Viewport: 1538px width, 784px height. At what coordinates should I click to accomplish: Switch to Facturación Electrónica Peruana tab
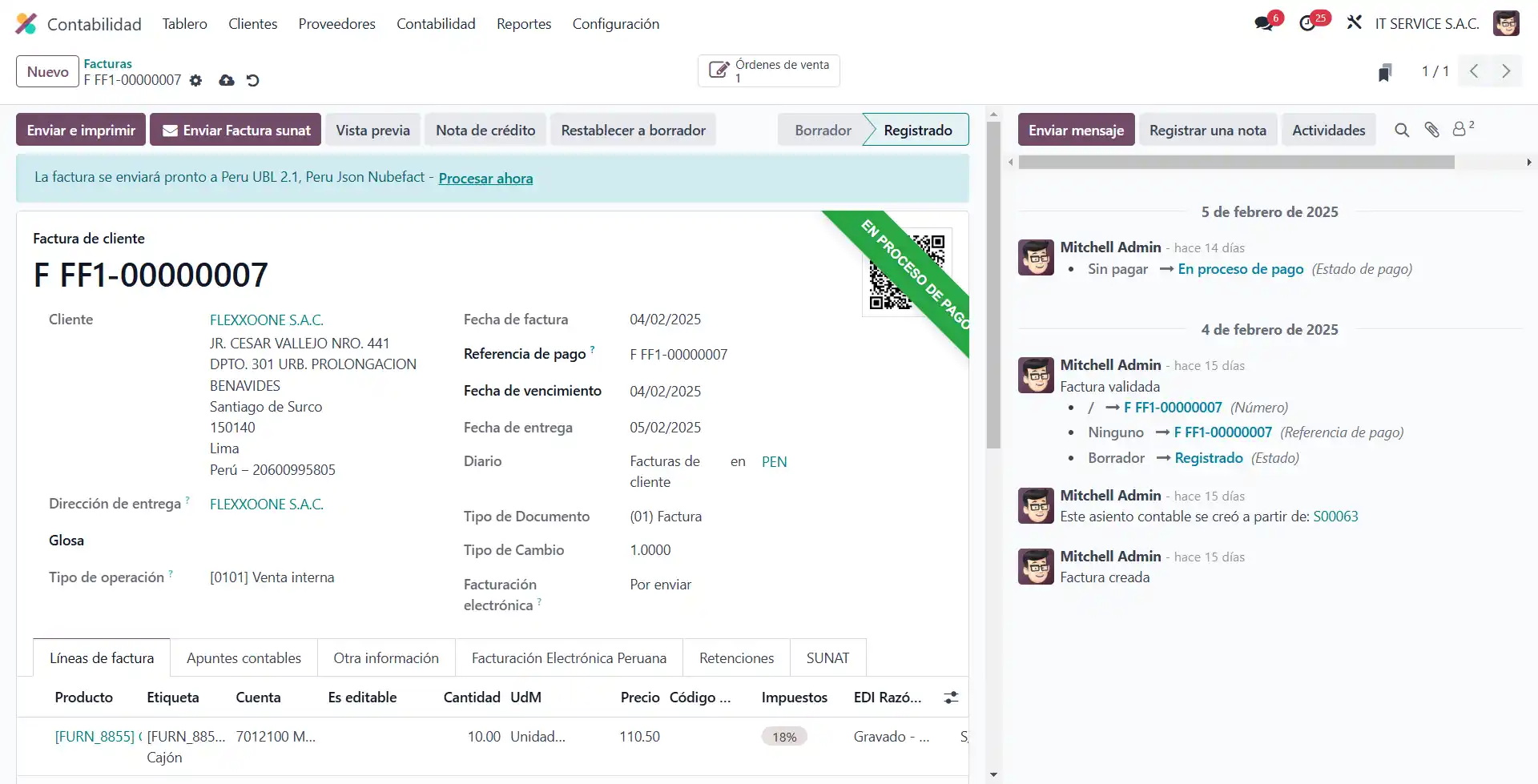pyautogui.click(x=569, y=657)
